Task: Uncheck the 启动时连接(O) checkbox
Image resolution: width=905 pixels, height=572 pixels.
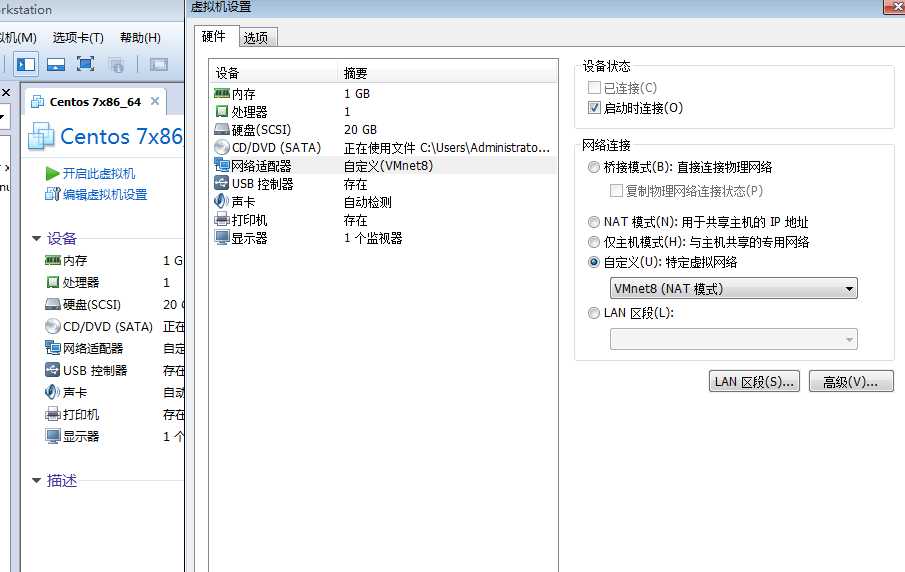Action: pos(594,107)
